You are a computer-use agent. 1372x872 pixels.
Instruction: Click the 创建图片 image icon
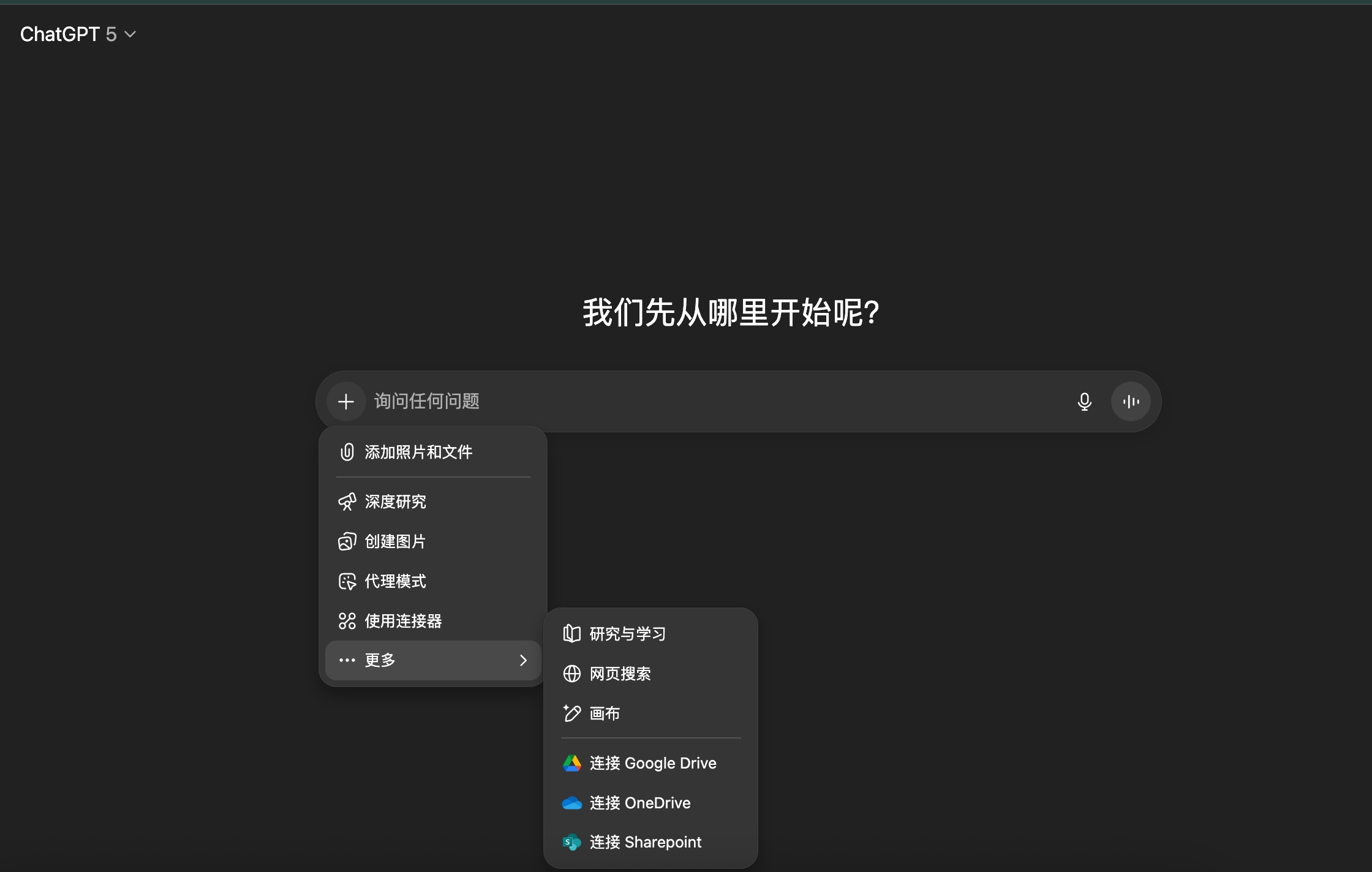point(347,541)
